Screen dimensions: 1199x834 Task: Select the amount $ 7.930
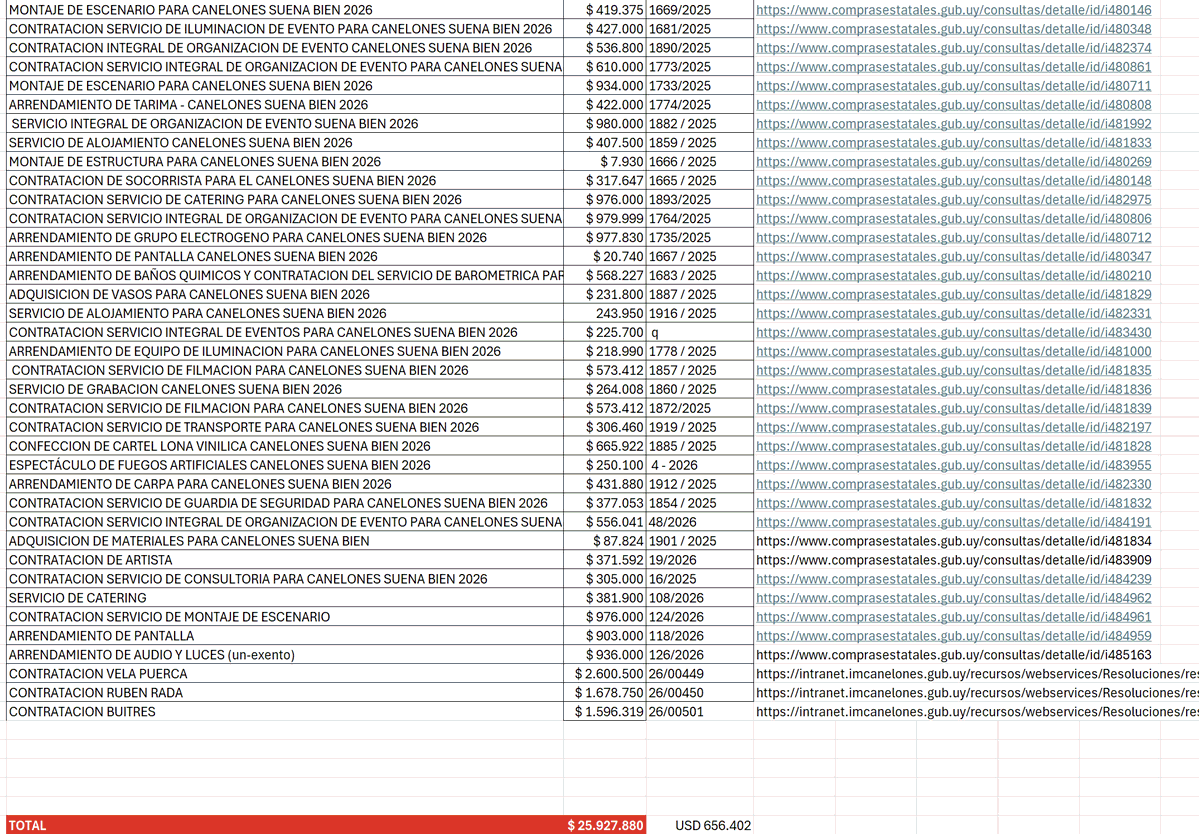pyautogui.click(x=605, y=162)
